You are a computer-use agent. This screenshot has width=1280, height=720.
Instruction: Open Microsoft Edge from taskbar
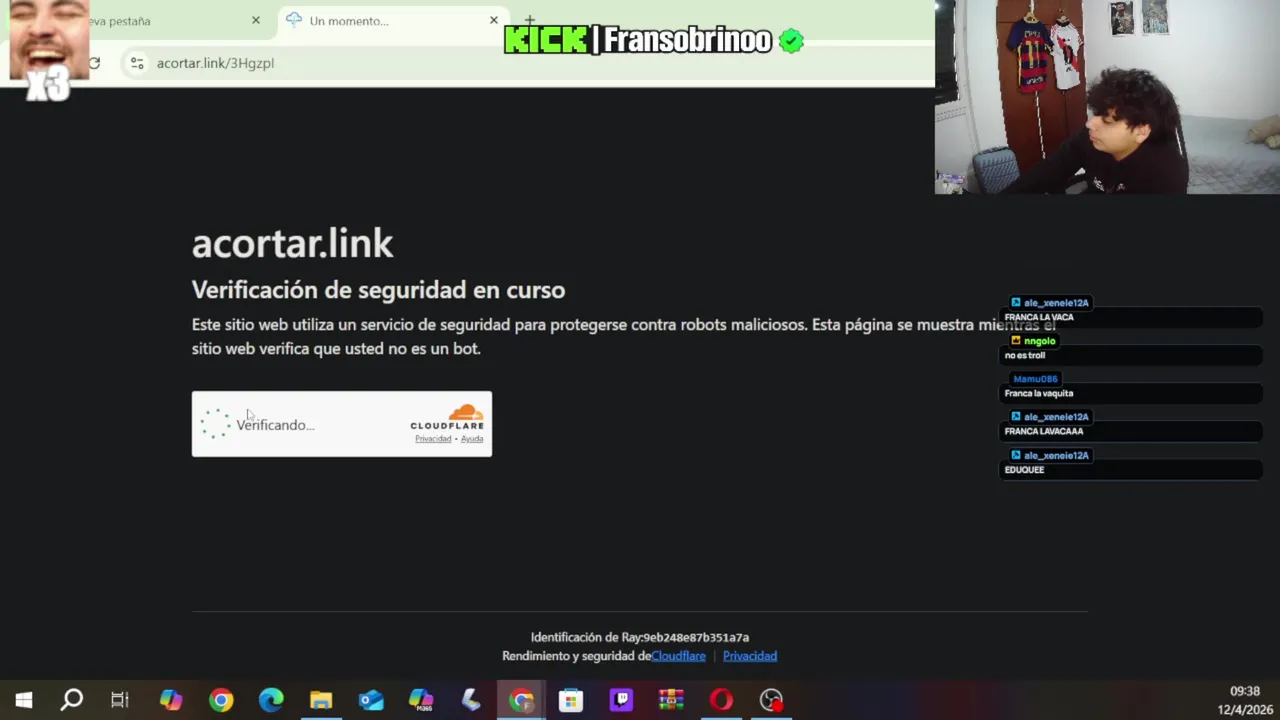coord(271,700)
